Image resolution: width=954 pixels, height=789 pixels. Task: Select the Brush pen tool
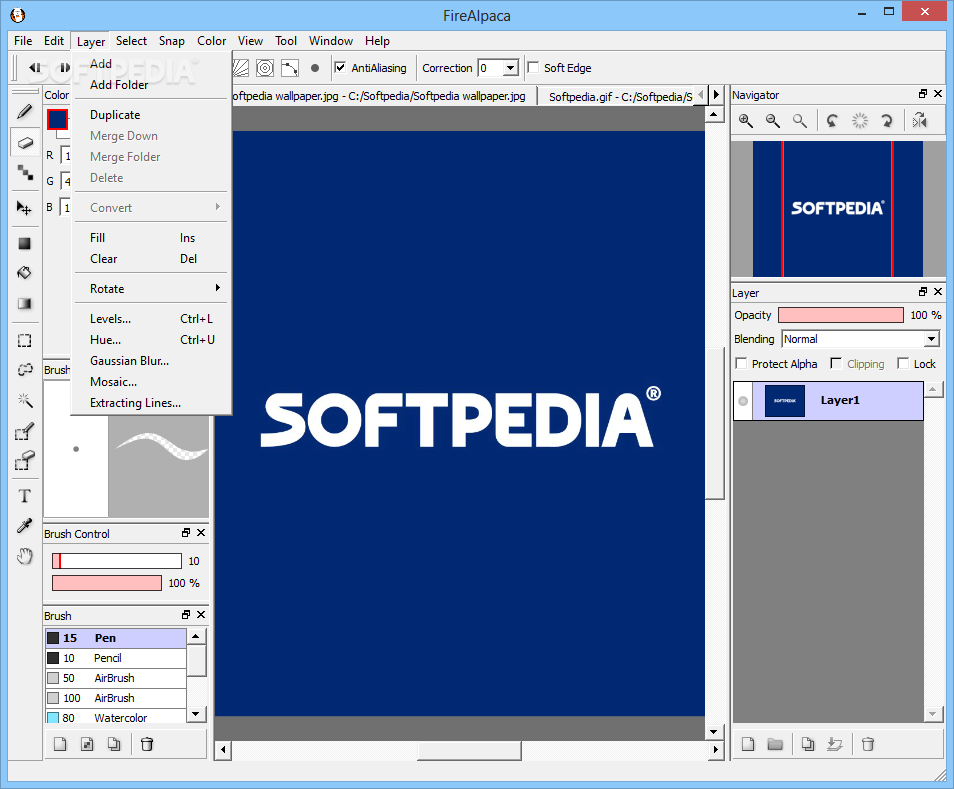point(24,112)
